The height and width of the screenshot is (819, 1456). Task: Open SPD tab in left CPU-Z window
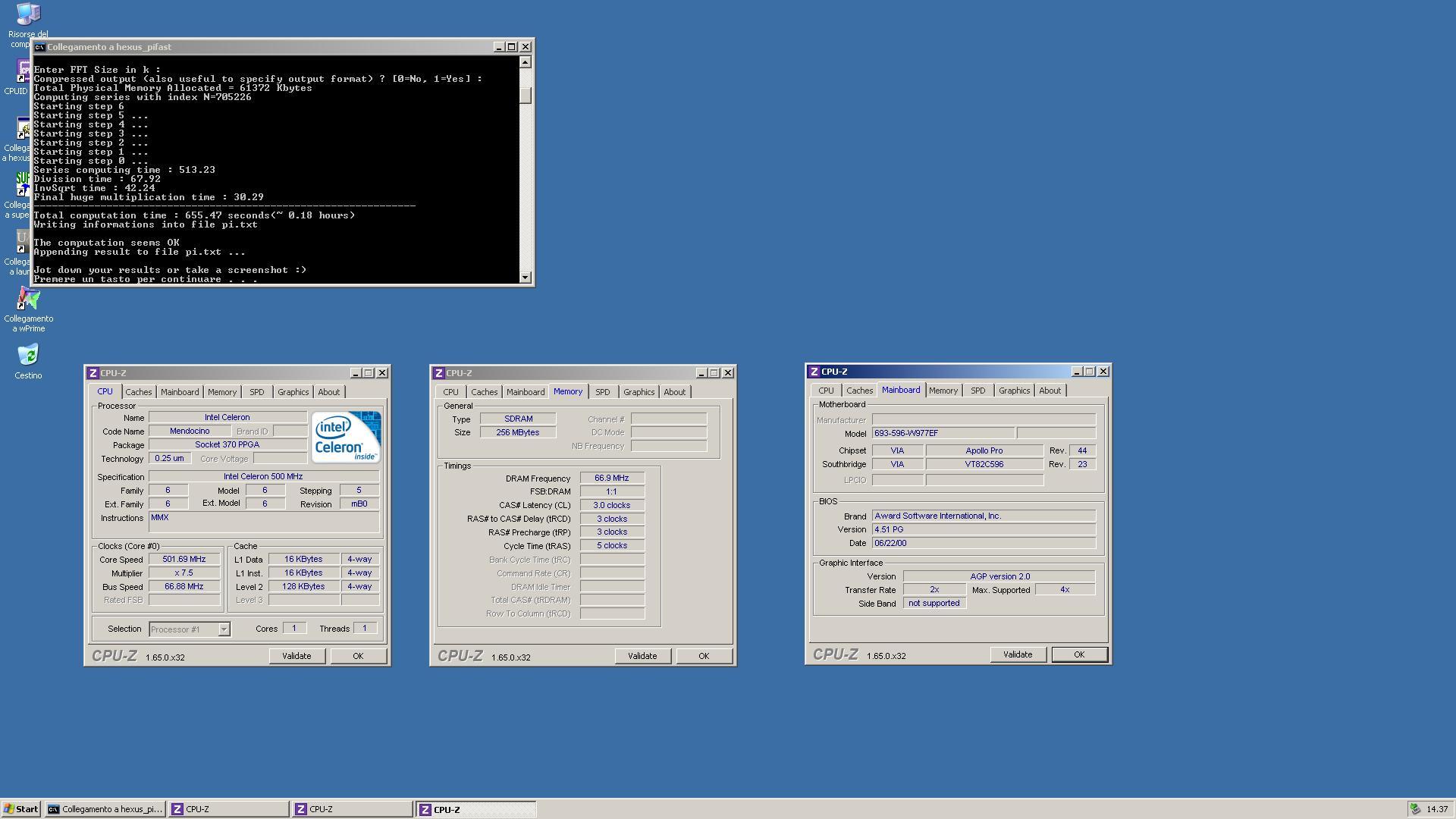point(257,392)
